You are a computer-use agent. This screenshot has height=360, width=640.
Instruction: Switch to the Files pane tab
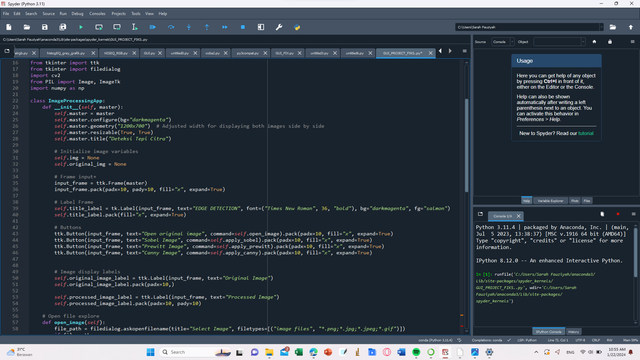point(587,201)
